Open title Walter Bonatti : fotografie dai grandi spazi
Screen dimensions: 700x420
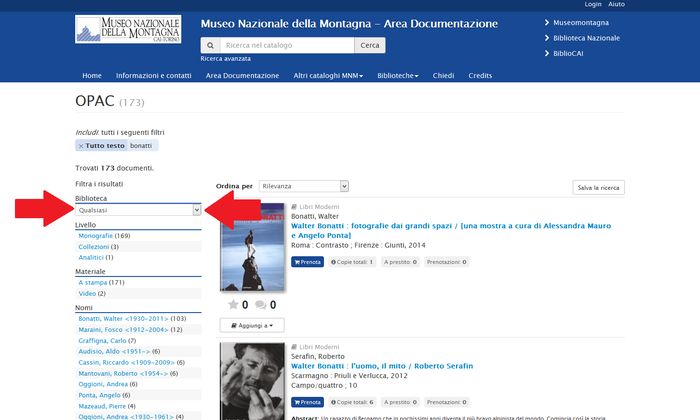point(451,231)
